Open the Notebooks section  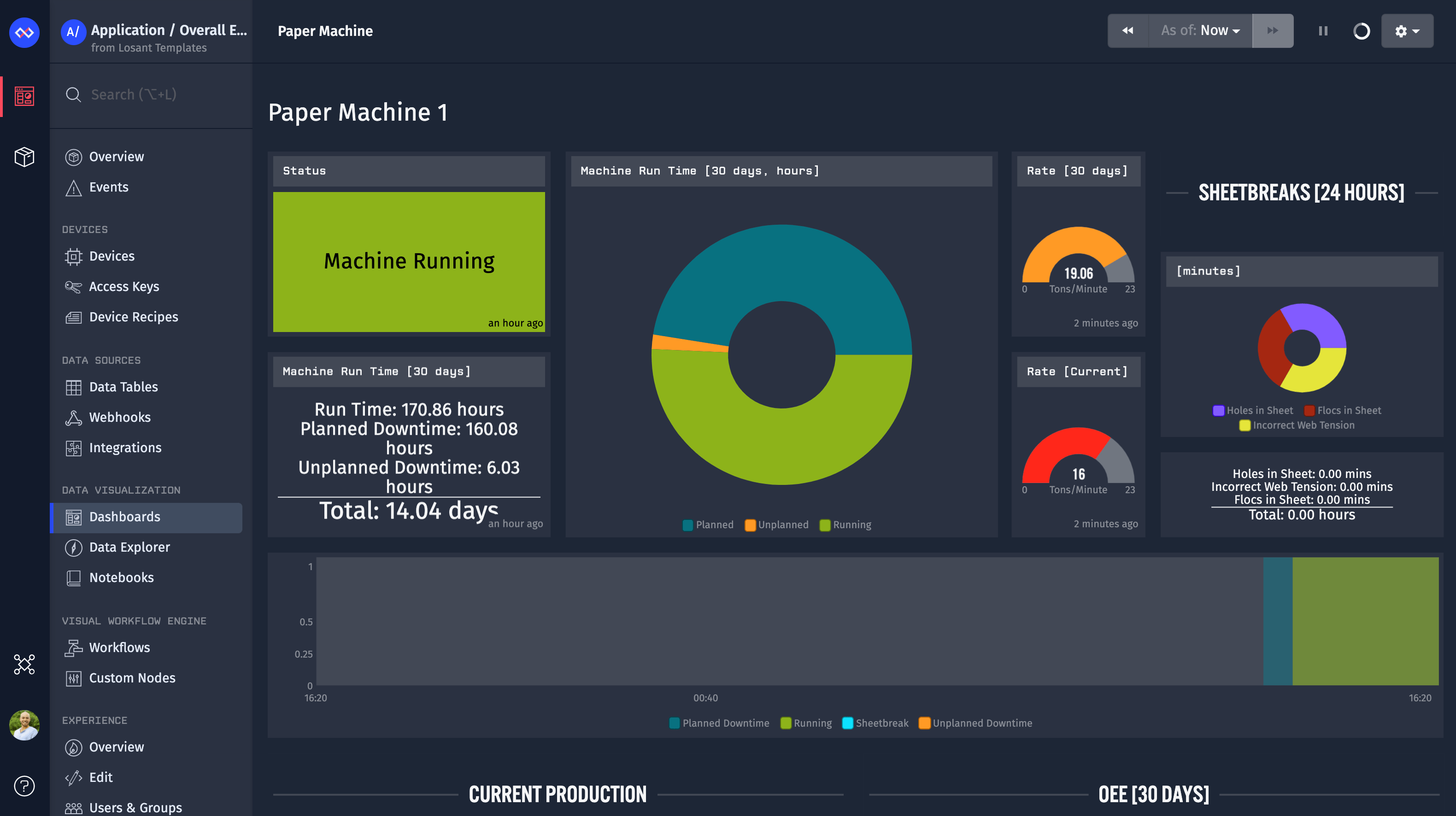click(x=122, y=577)
